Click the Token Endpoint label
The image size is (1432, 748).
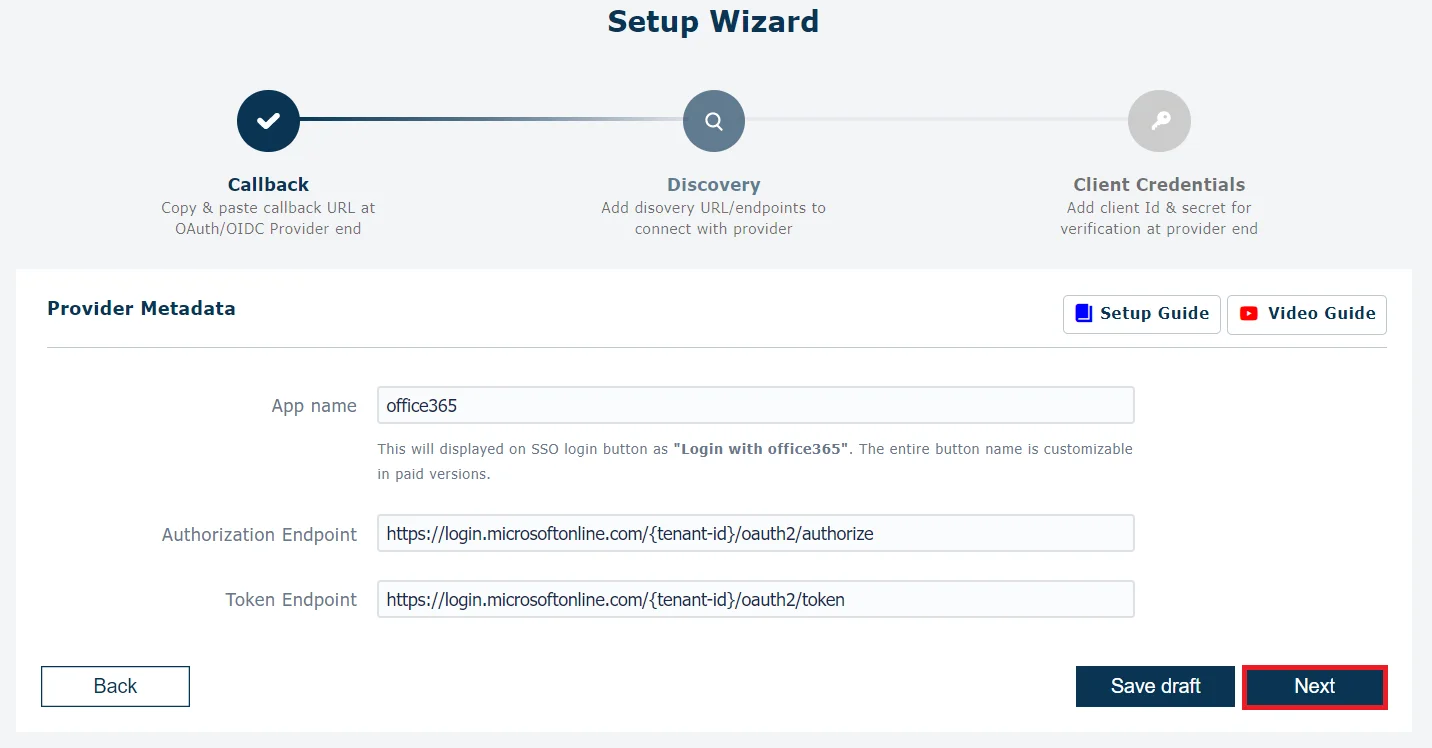[291, 600]
